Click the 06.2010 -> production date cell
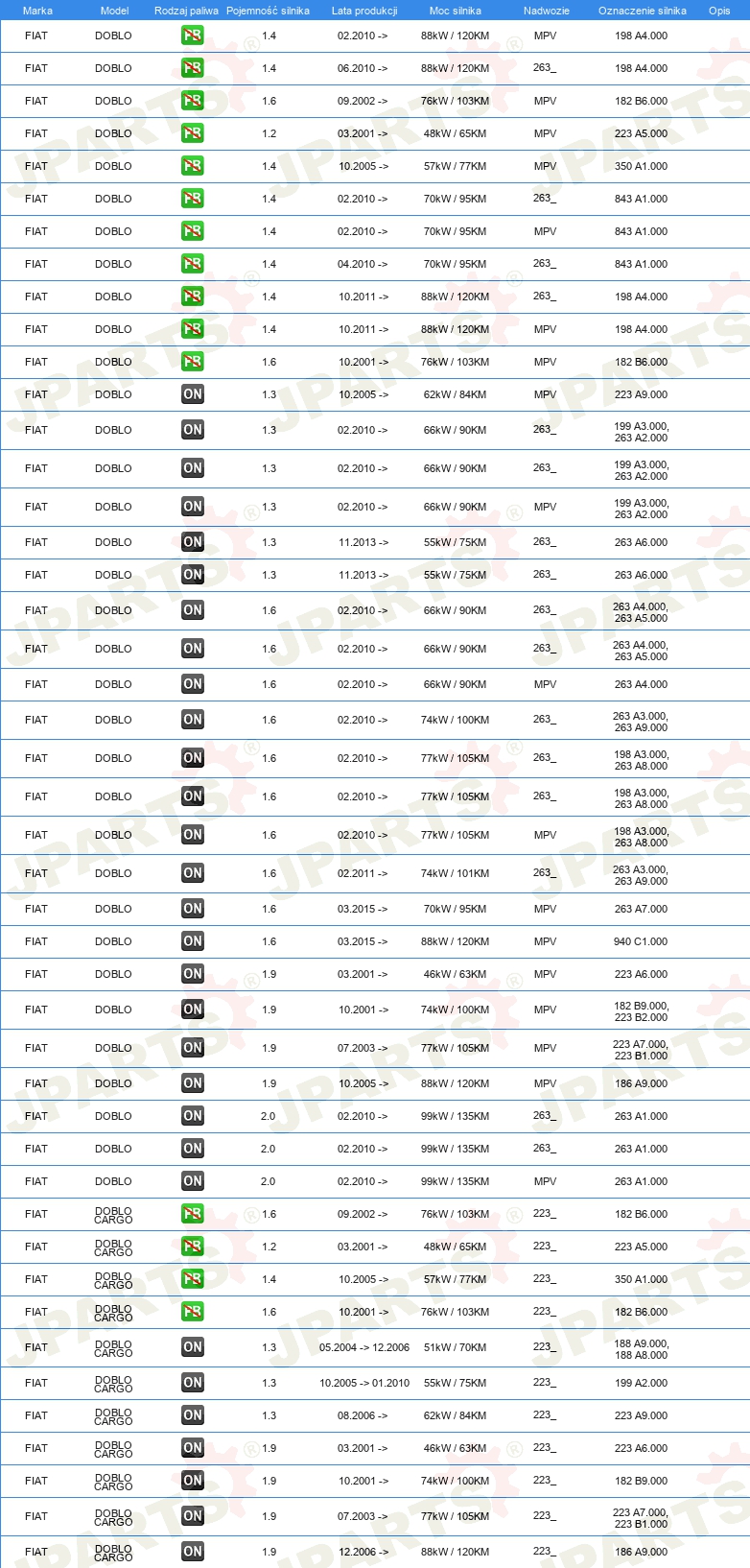Image resolution: width=750 pixels, height=1568 pixels. [x=363, y=68]
